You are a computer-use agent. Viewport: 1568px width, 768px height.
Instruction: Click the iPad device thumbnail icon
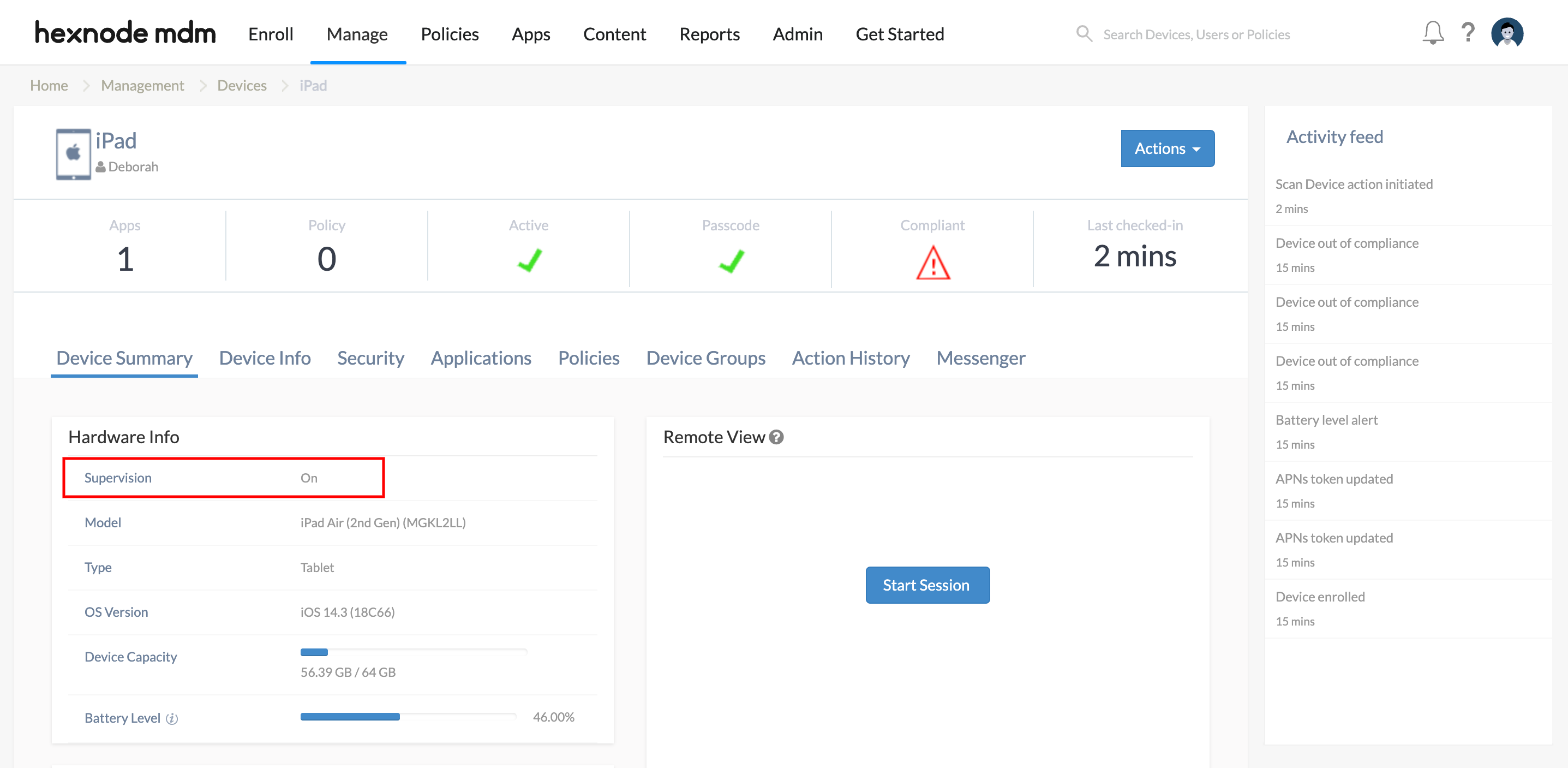point(73,154)
